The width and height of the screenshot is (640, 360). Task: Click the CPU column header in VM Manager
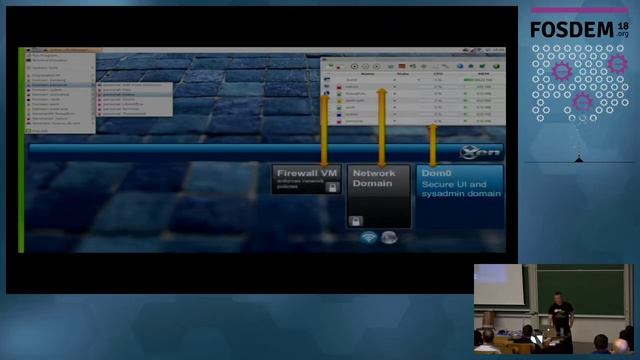click(438, 73)
